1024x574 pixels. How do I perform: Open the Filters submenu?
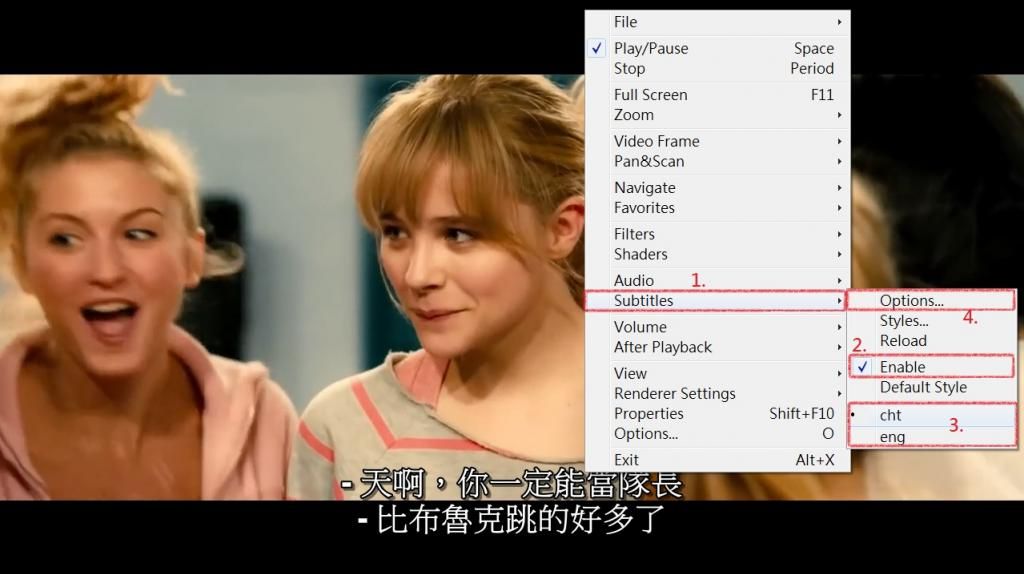pos(717,234)
